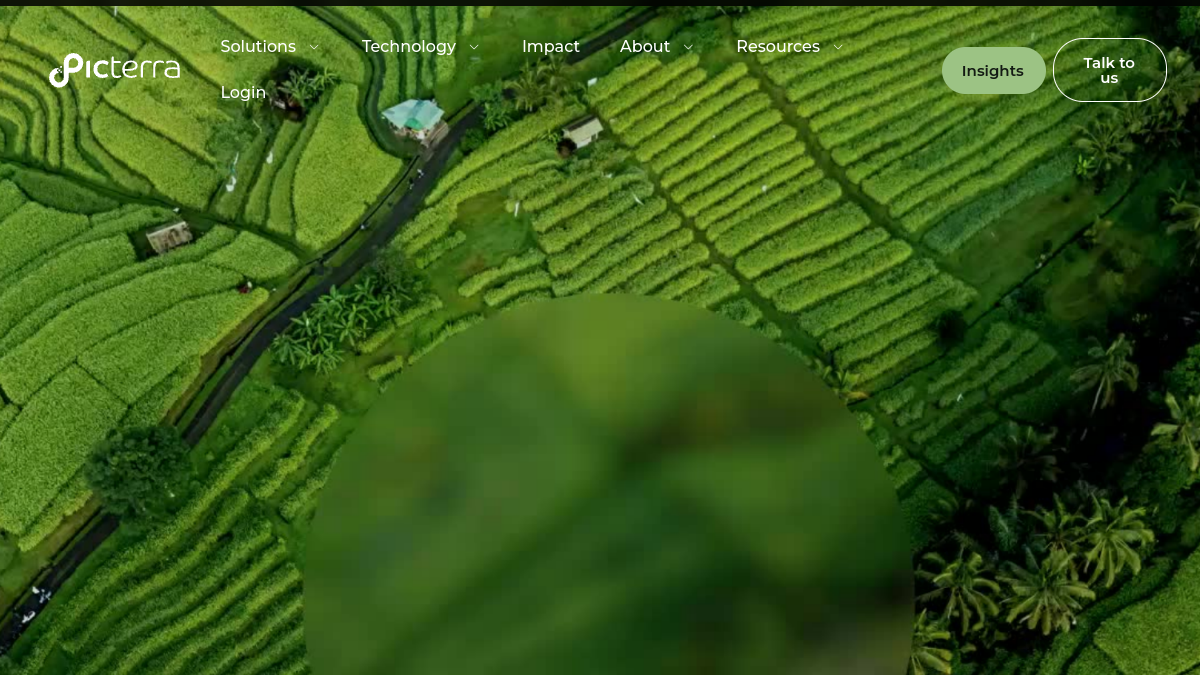Click the Login link
The height and width of the screenshot is (675, 1200).
pos(243,93)
